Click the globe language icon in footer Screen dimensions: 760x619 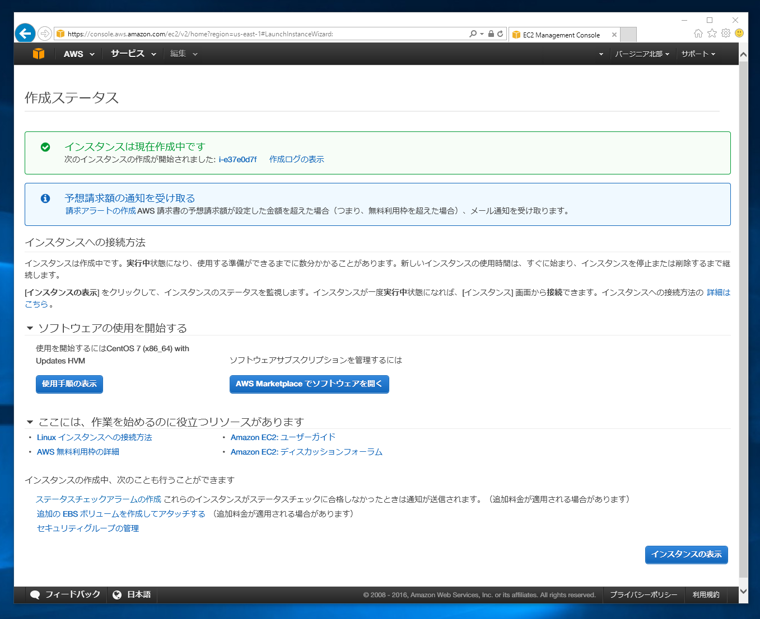tap(117, 595)
